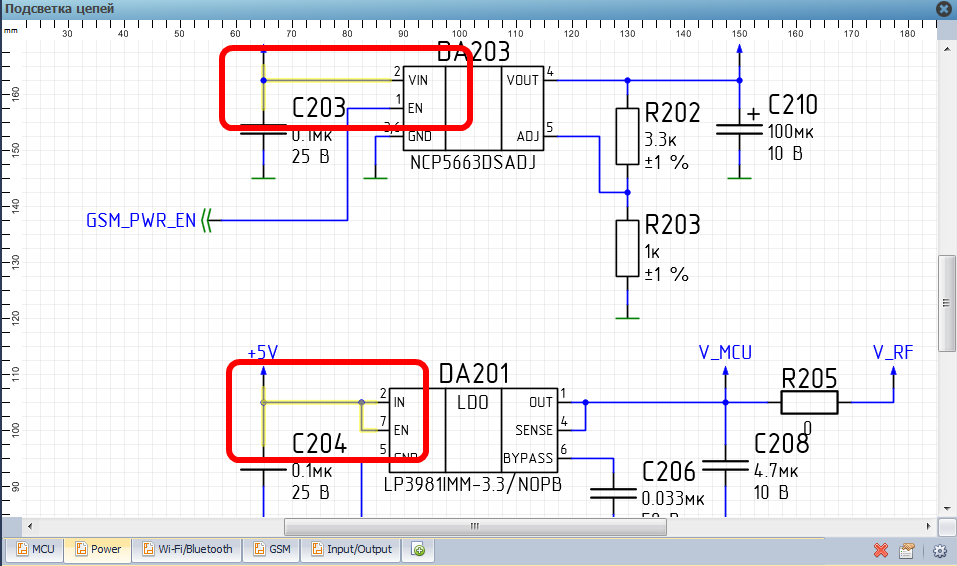Click the red X delete icon

(880, 550)
